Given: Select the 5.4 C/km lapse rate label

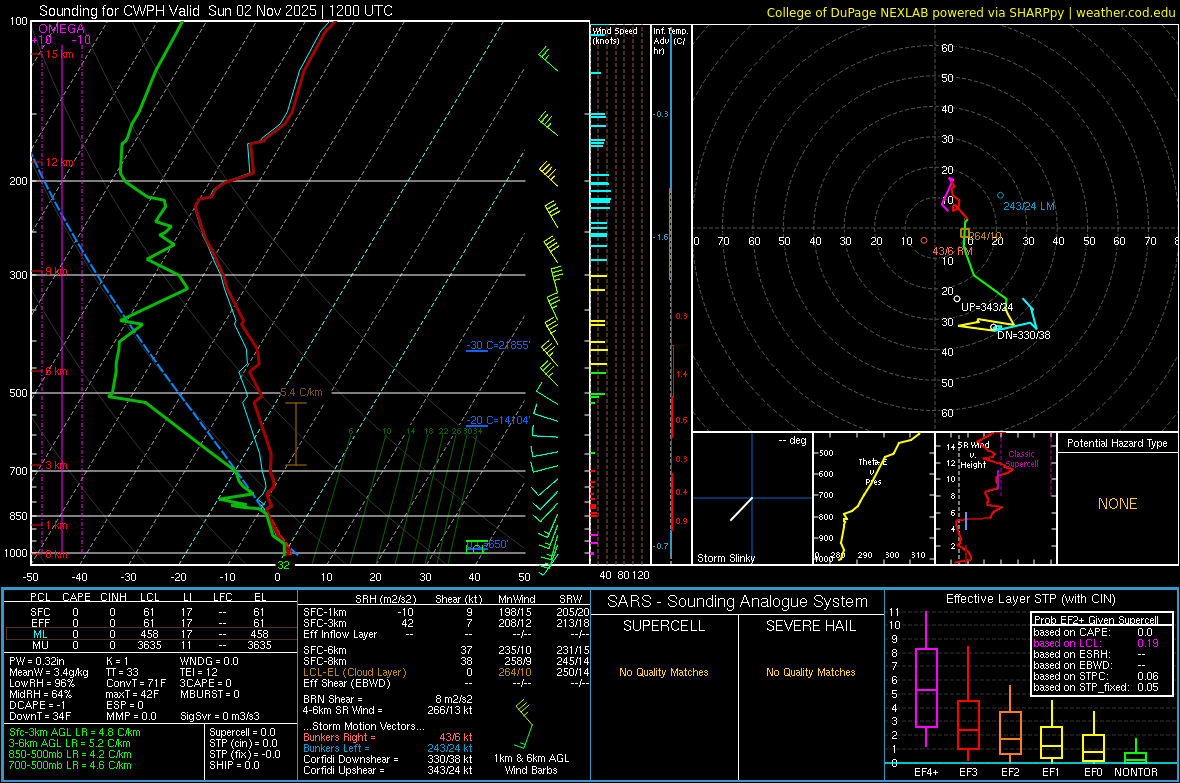Looking at the screenshot, I should coord(301,392).
